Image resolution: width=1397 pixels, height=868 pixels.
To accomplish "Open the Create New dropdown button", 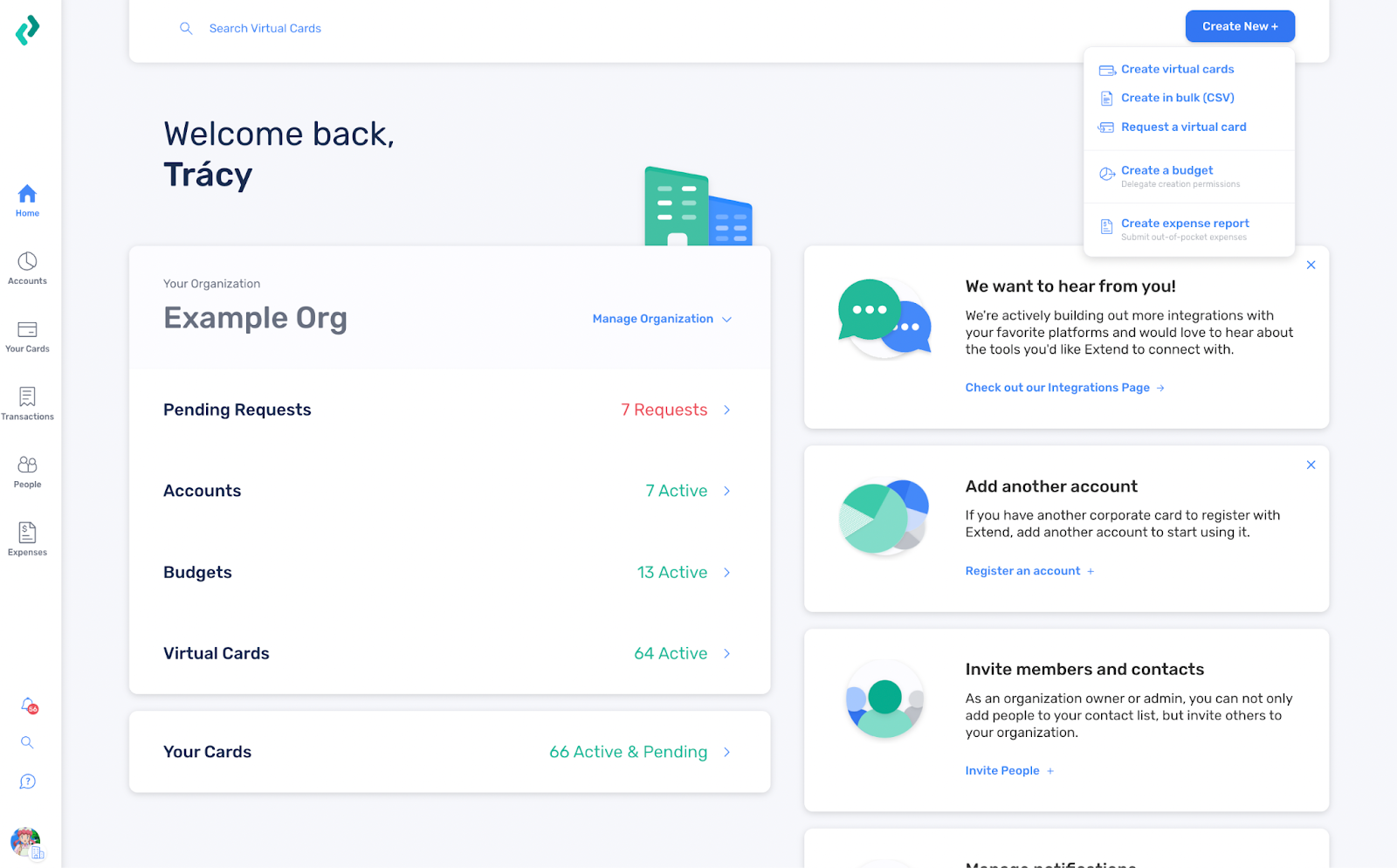I will click(1240, 26).
